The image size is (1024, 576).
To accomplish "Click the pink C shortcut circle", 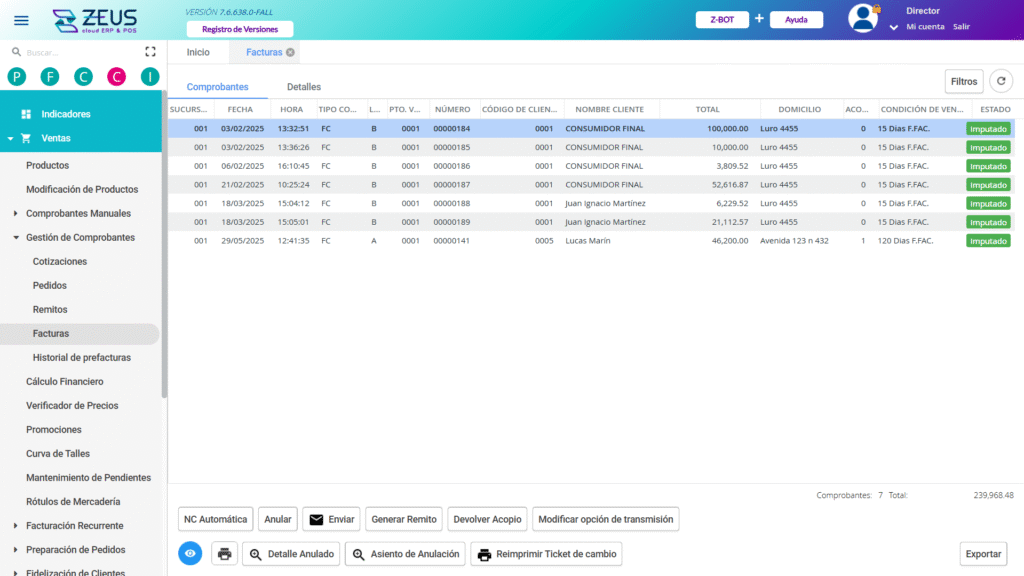I will point(116,77).
